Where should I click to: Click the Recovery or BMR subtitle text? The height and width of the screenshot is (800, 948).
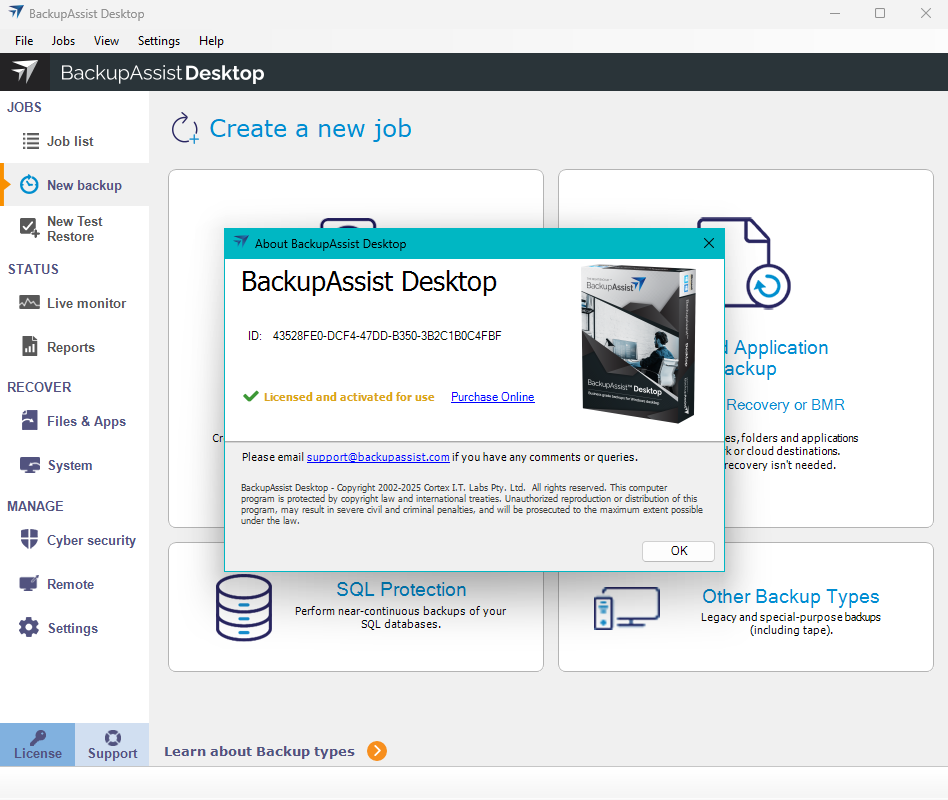pyautogui.click(x=785, y=405)
